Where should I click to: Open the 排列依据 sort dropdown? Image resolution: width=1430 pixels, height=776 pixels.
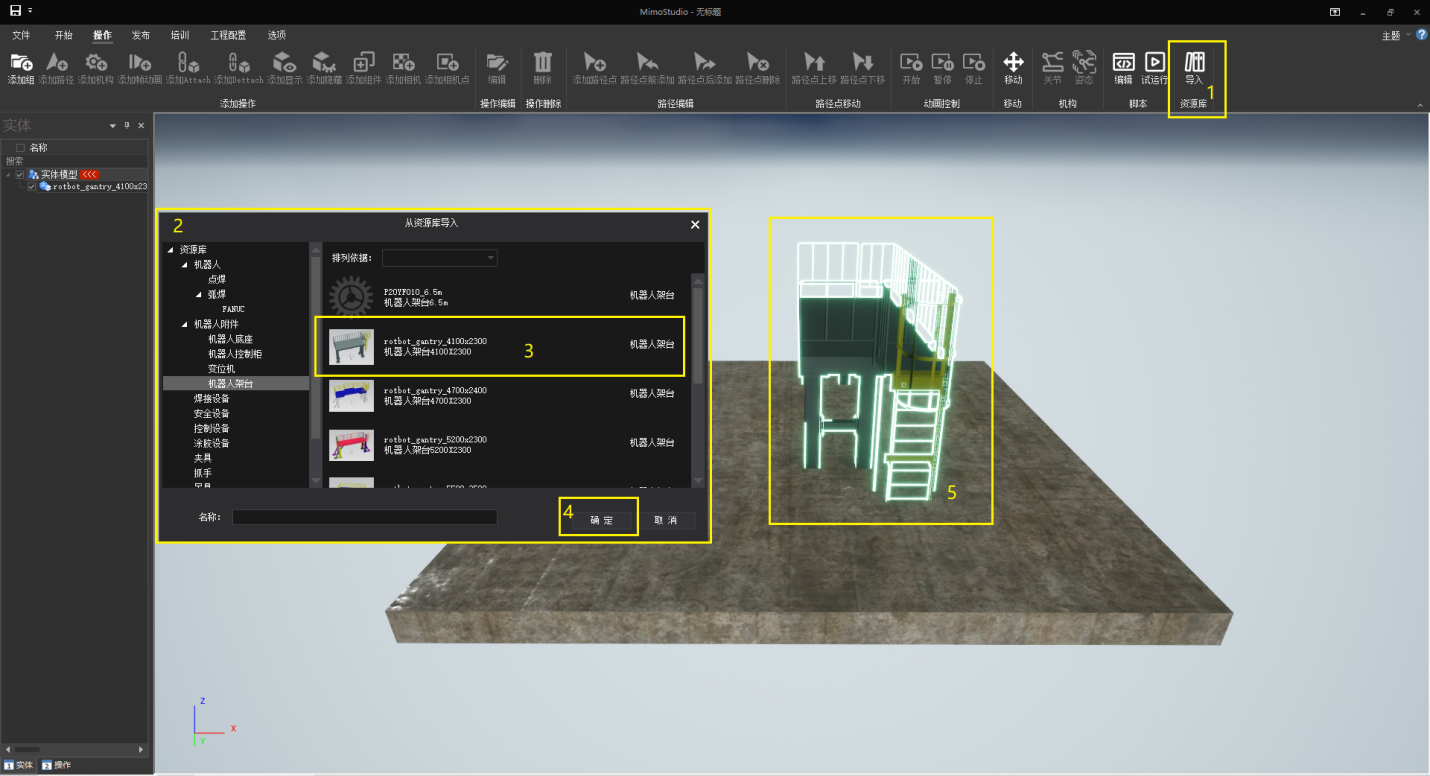click(440, 258)
